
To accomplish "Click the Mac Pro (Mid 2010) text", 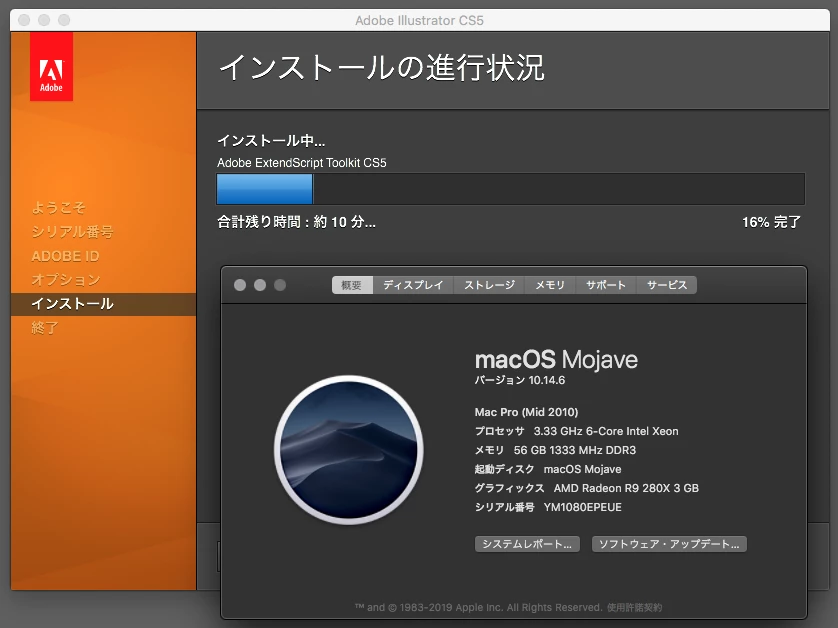I will [526, 412].
